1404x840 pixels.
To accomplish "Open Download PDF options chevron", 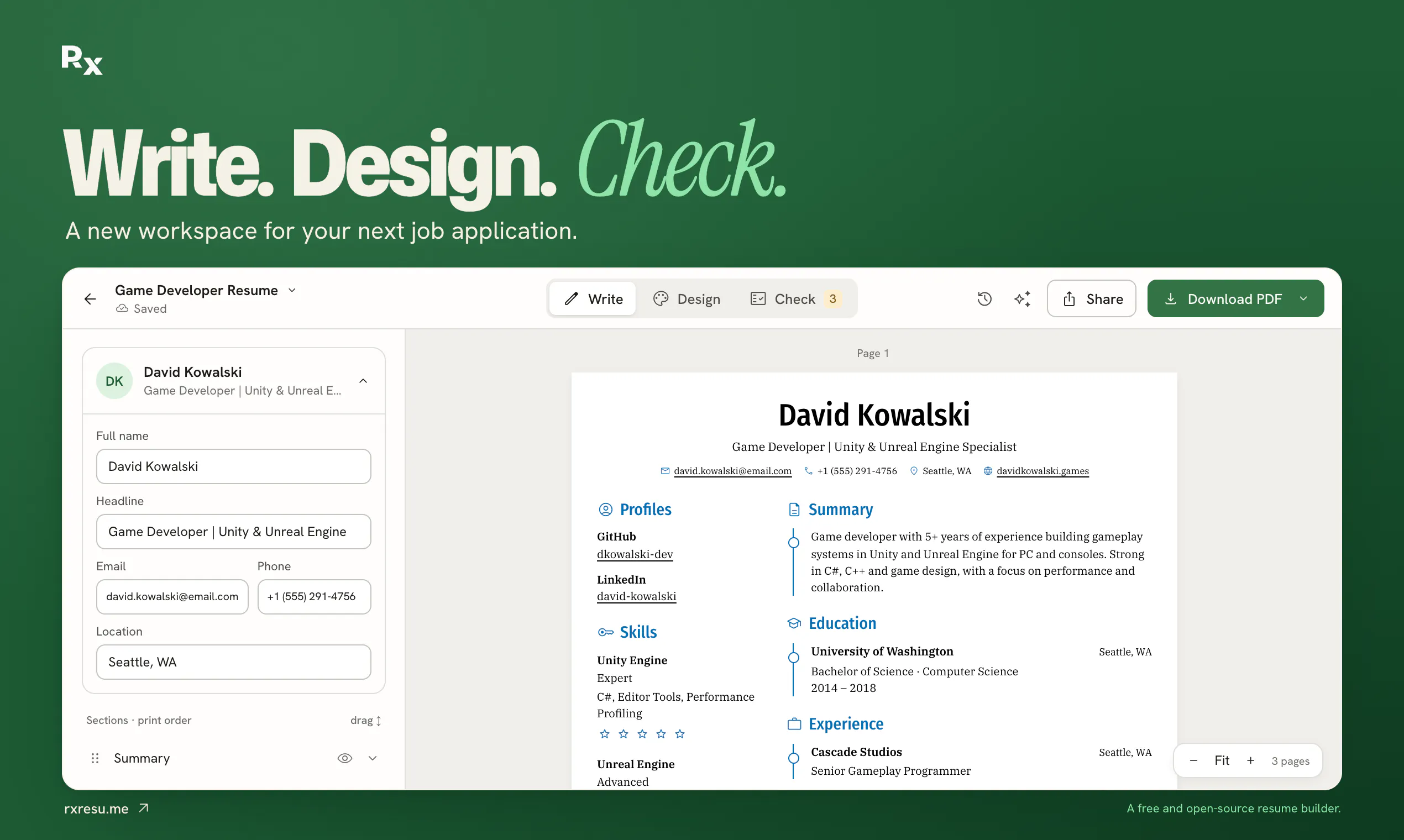I will click(1303, 298).
